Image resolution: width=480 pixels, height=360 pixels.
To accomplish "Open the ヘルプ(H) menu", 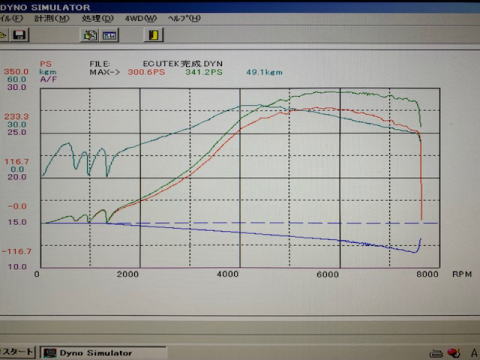I will pos(184,18).
